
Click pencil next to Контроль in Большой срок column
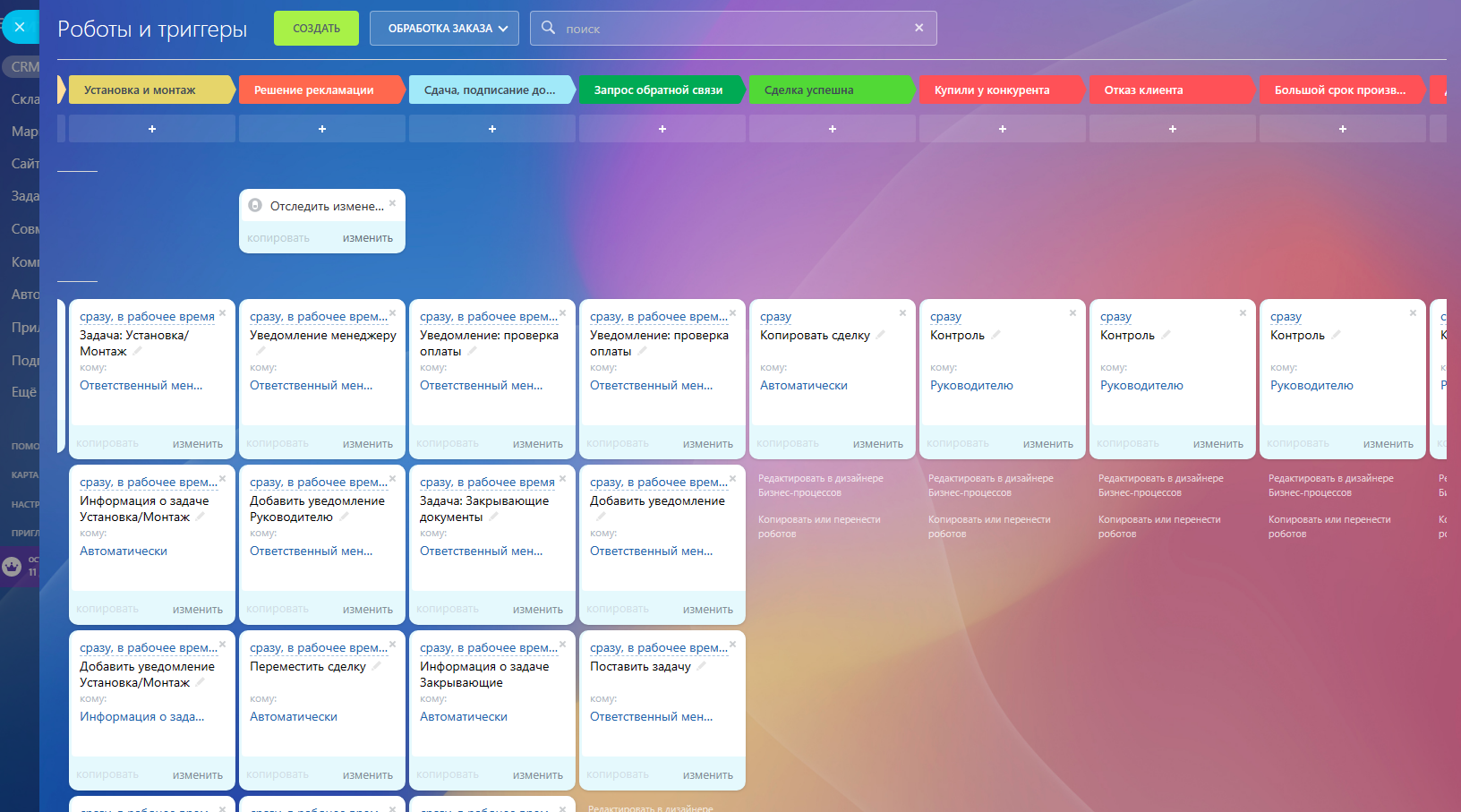pyautogui.click(x=1336, y=335)
